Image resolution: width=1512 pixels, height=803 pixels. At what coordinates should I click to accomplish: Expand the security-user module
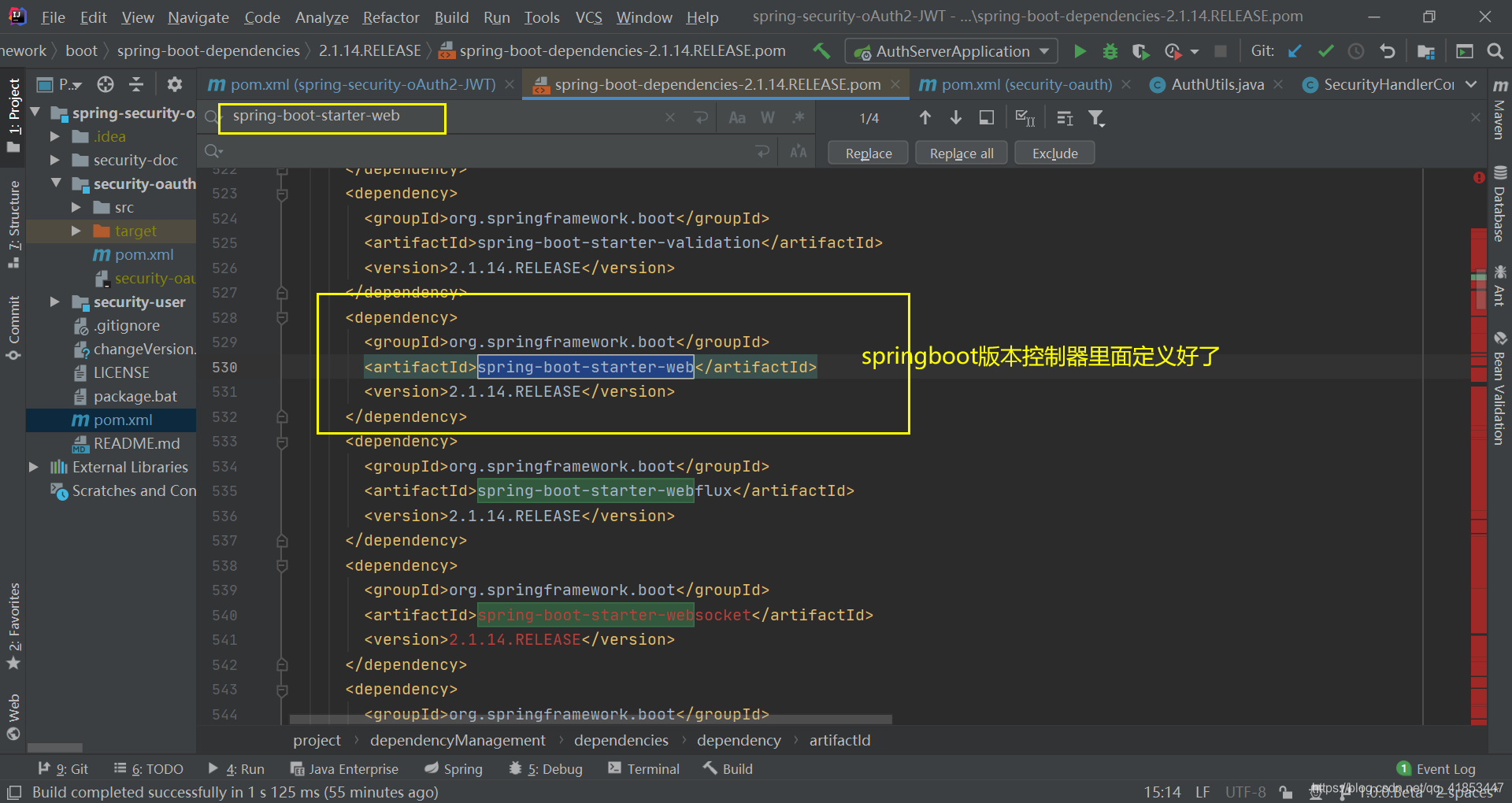[x=54, y=302]
